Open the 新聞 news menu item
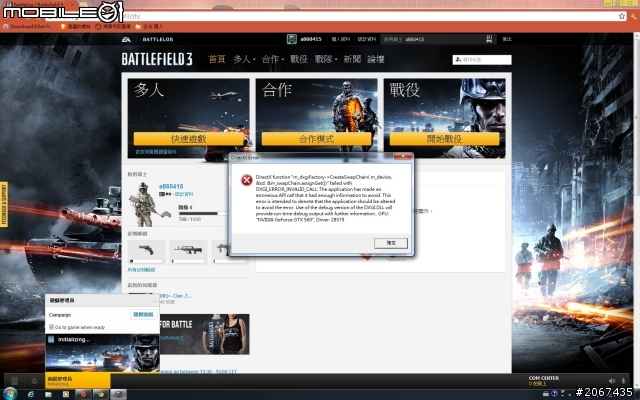The width and height of the screenshot is (640, 400). click(352, 59)
